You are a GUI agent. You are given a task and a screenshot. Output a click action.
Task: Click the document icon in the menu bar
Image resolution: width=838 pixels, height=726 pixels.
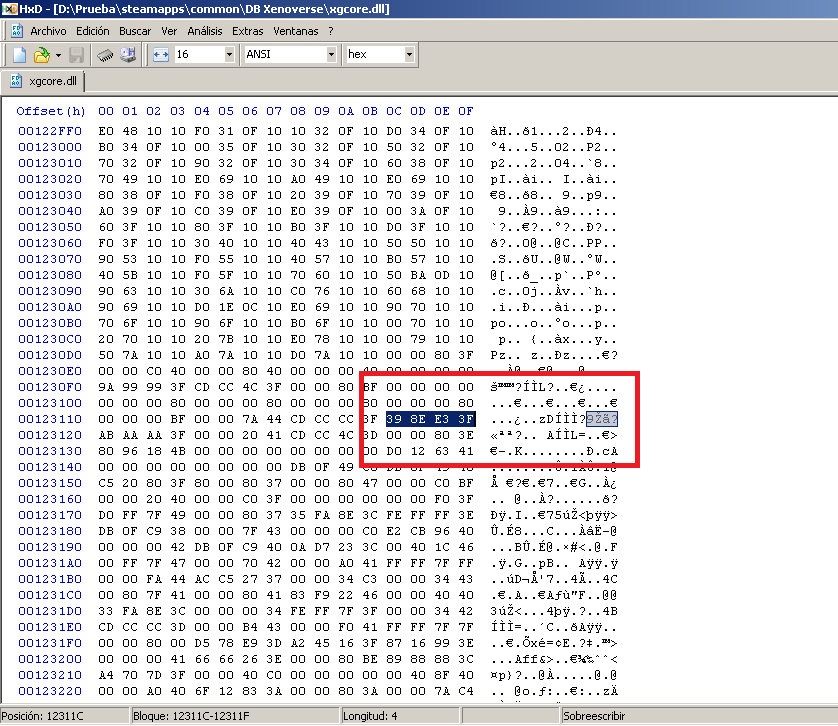coord(17,31)
